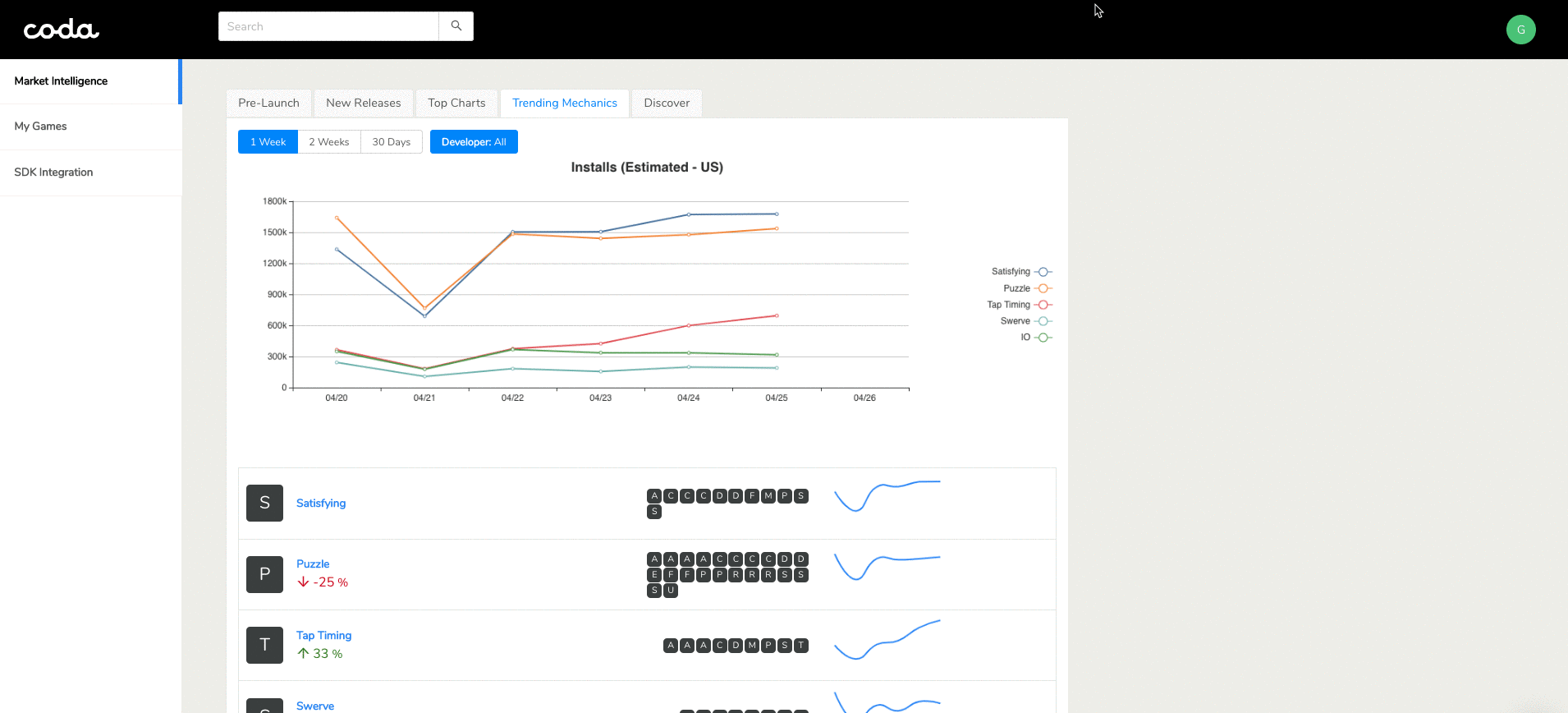Click the red down arrow under Puzzle

303,582
